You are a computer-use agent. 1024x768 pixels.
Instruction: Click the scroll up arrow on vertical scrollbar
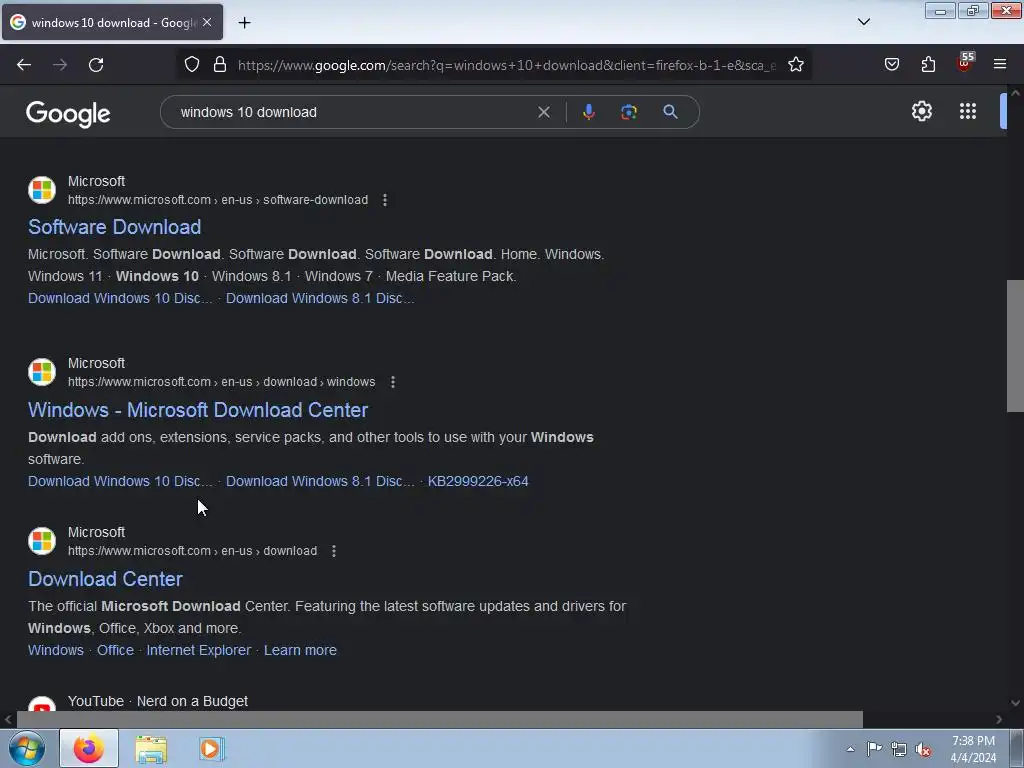coord(1015,93)
